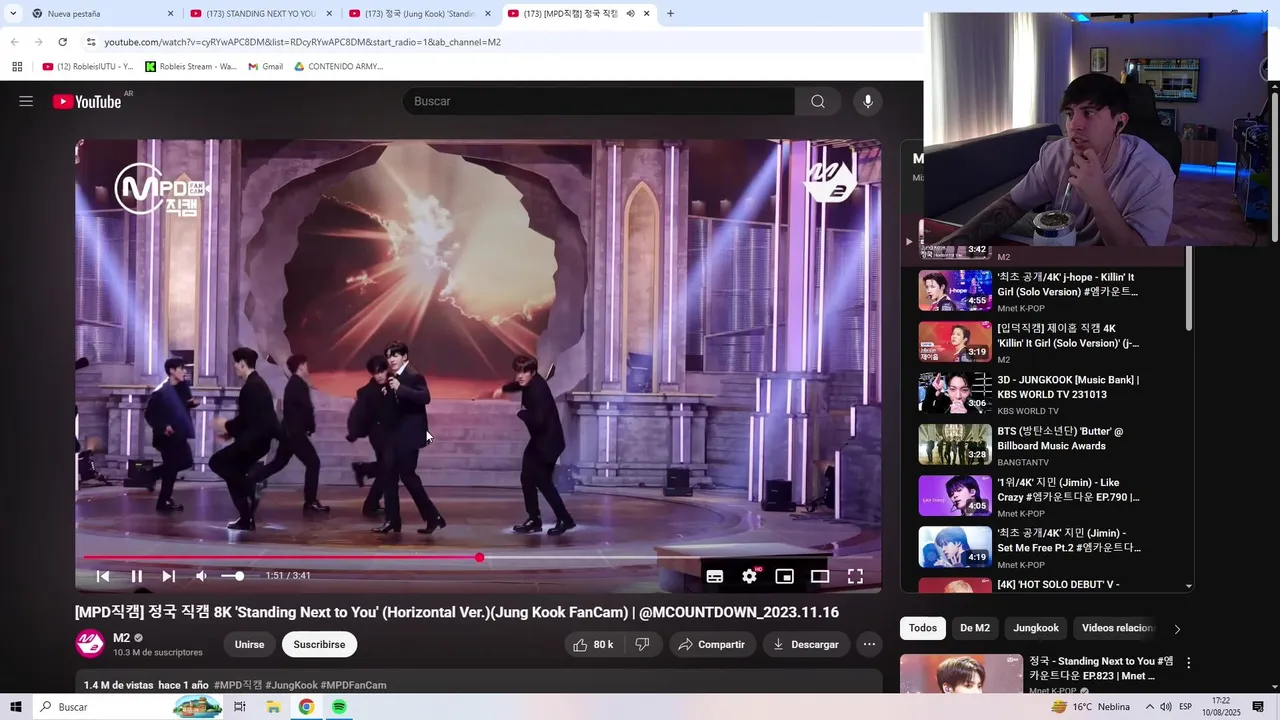The width and height of the screenshot is (1280, 720).
Task: Open a new browser tab
Action: (x=670, y=14)
